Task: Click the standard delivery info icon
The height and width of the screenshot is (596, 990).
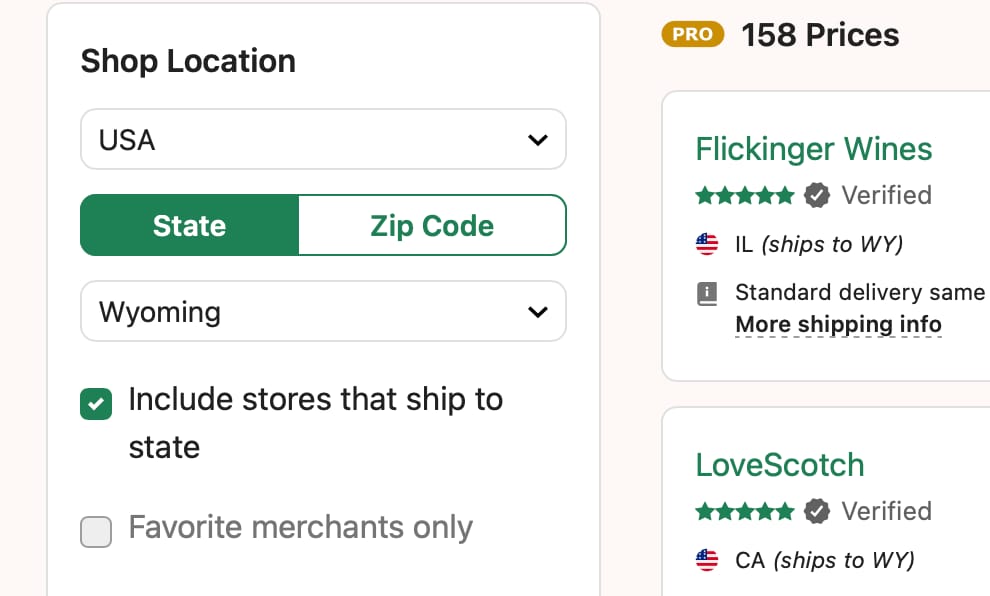Action: pos(707,293)
